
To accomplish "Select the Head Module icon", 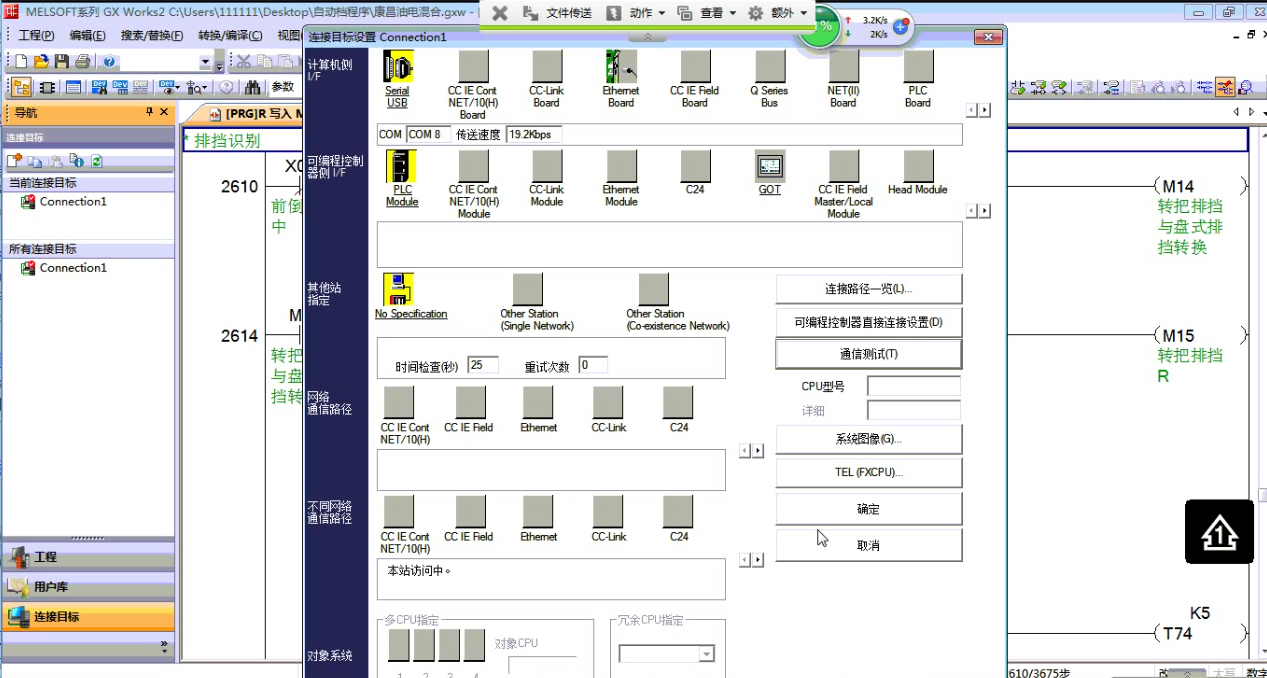I will (918, 166).
